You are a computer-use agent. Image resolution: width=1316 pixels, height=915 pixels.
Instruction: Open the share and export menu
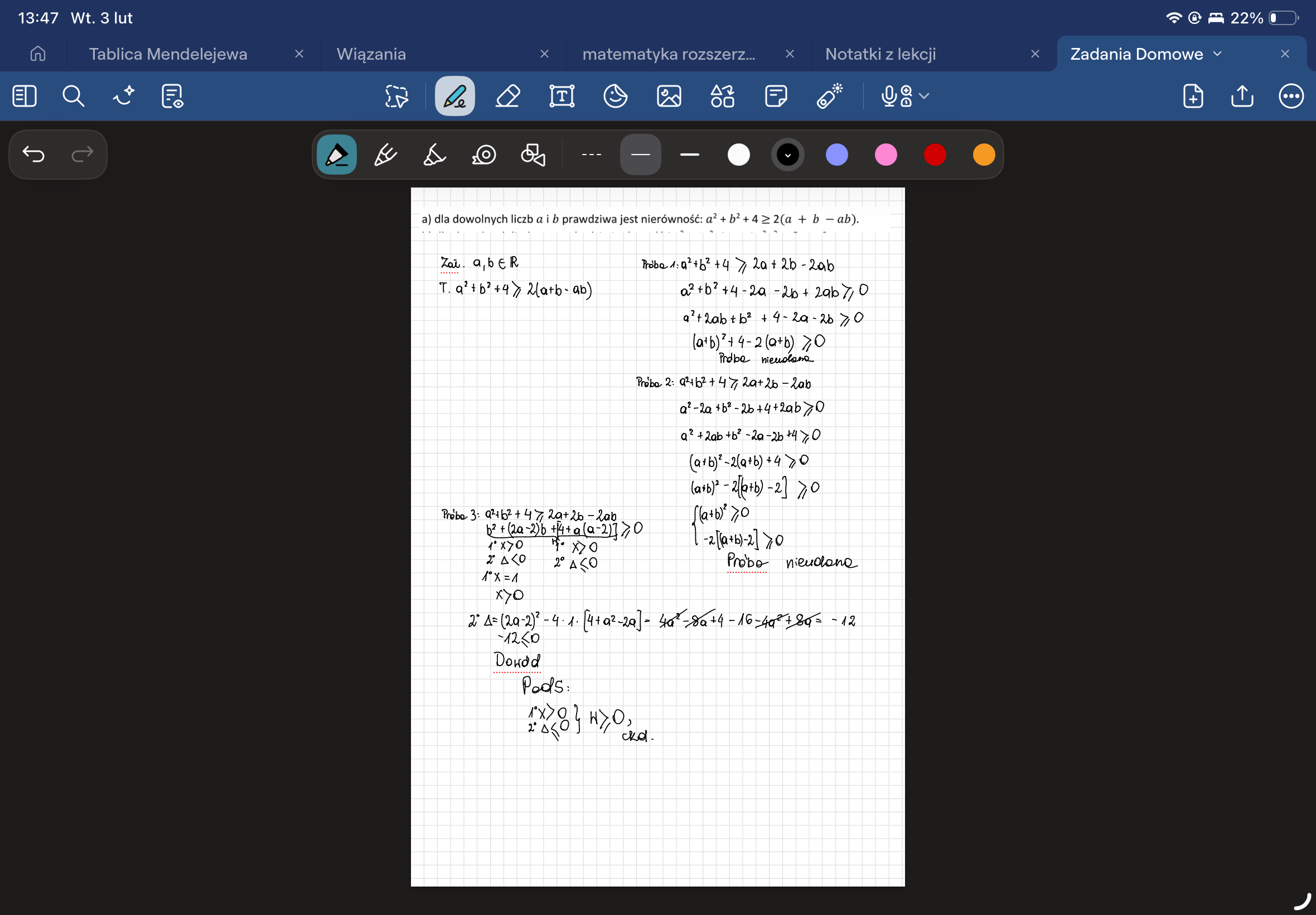[1241, 97]
